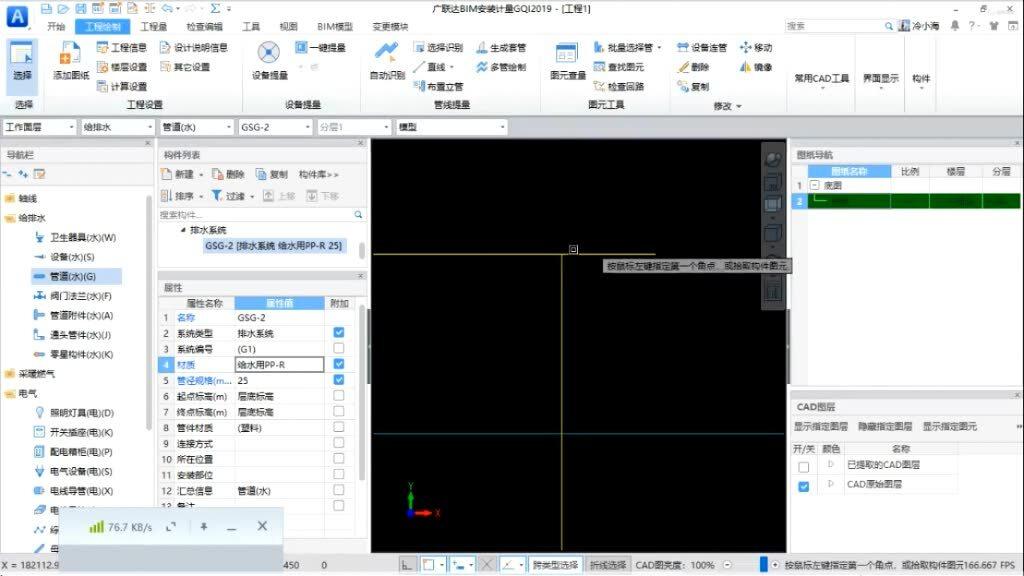Viewport: 1024px width, 576px height.
Task: Toggle the 材质 attach checkbox
Action: pyautogui.click(x=339, y=364)
